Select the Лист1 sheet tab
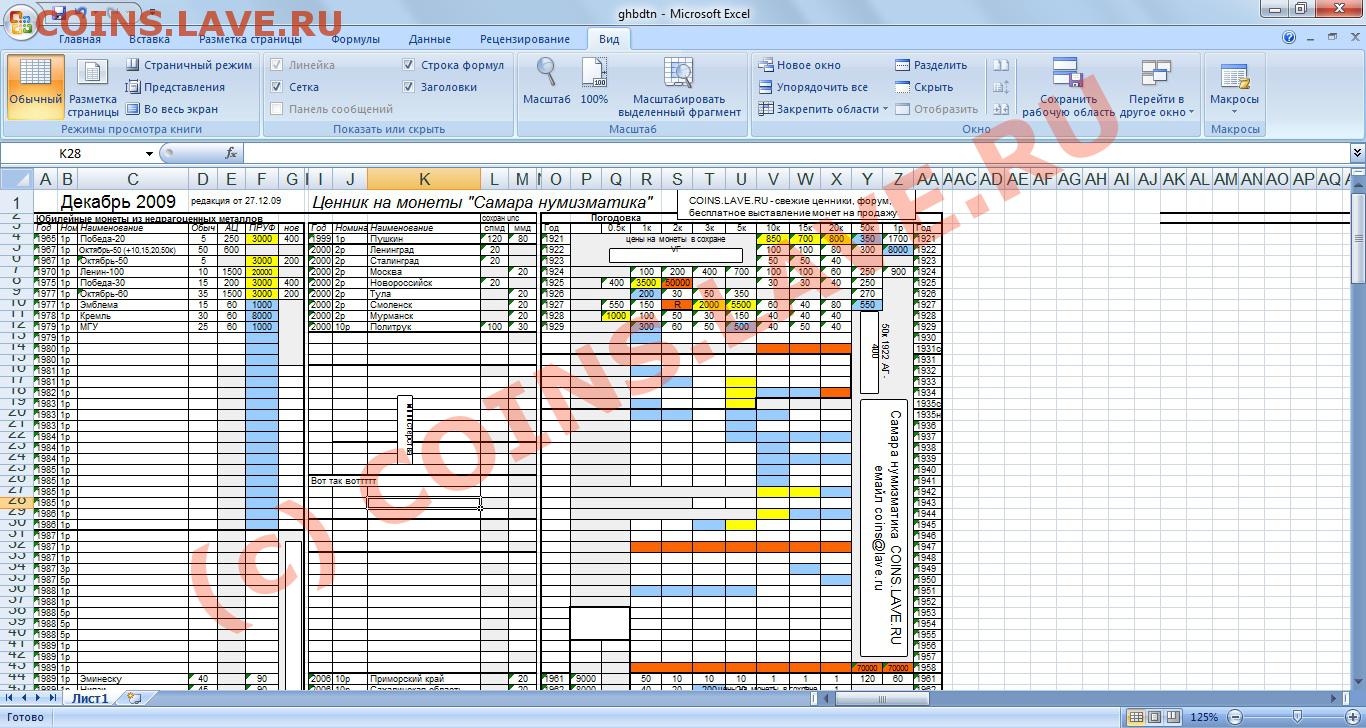Screen dimensions: 1366x728 tap(89, 698)
